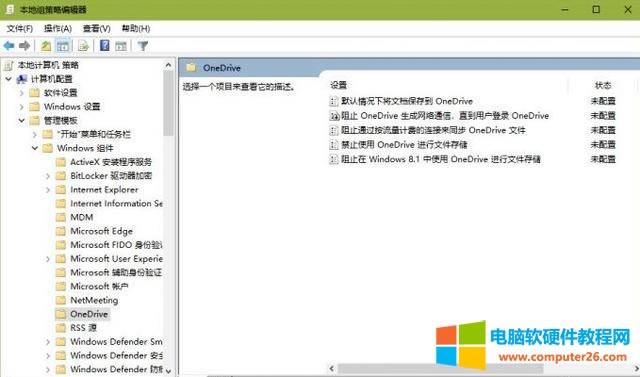Select Internet Information Services folder
640x377 pixels.
[116, 203]
